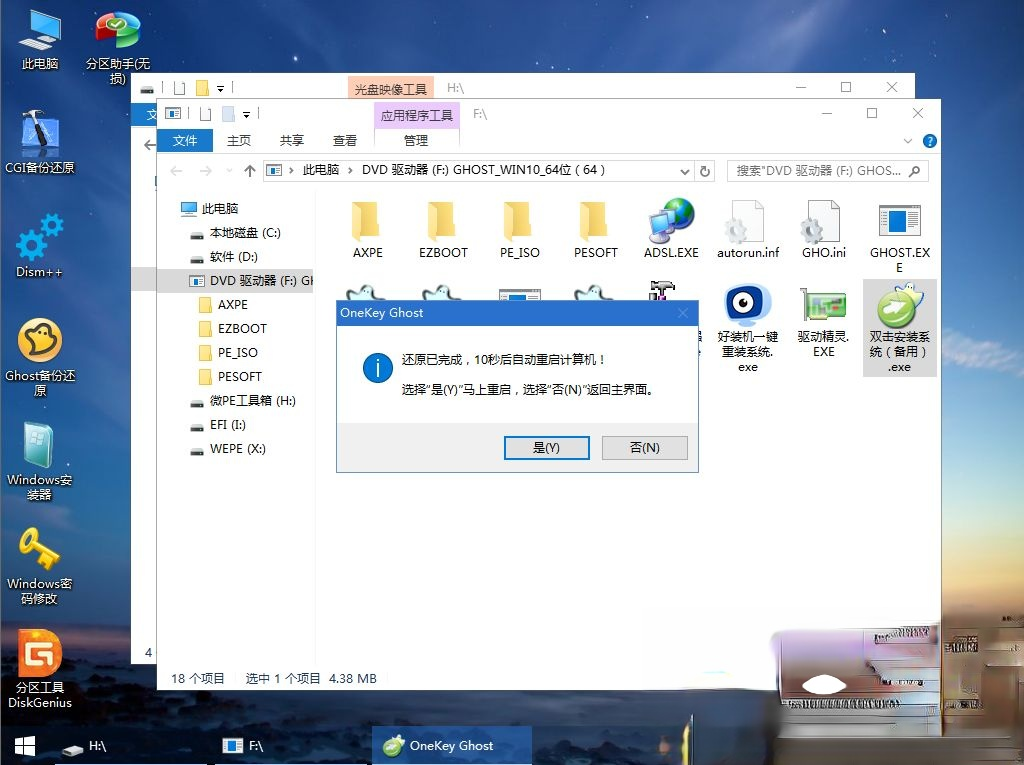Image resolution: width=1024 pixels, height=765 pixels.
Task: Open Ghost备份还原 desktop icon
Action: (40, 357)
